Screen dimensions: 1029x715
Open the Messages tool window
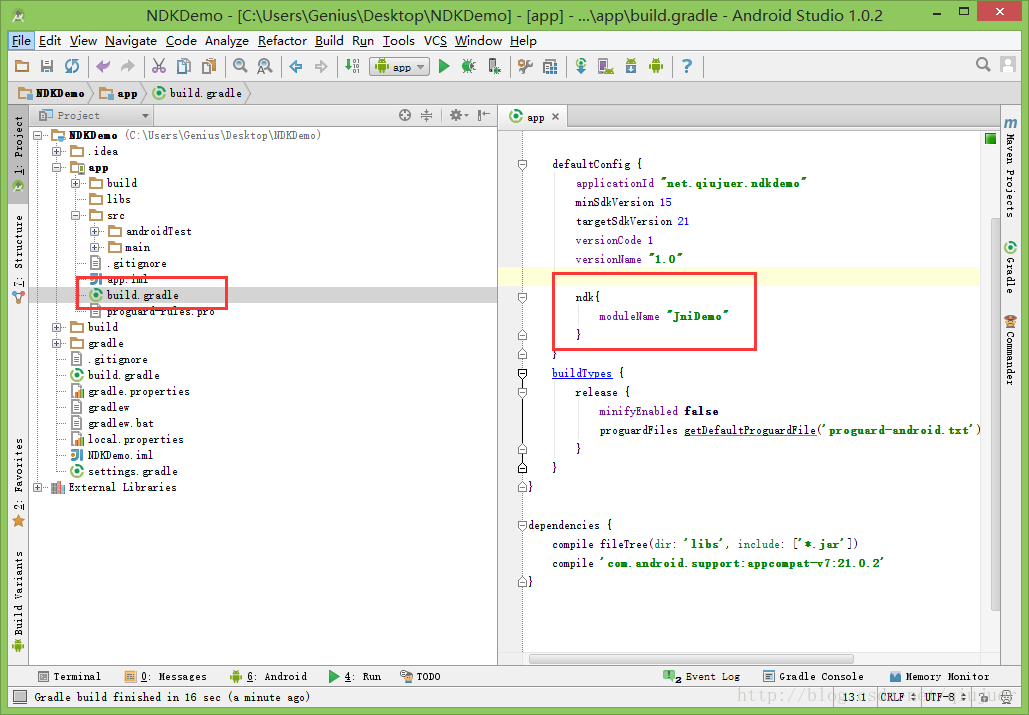(165, 676)
